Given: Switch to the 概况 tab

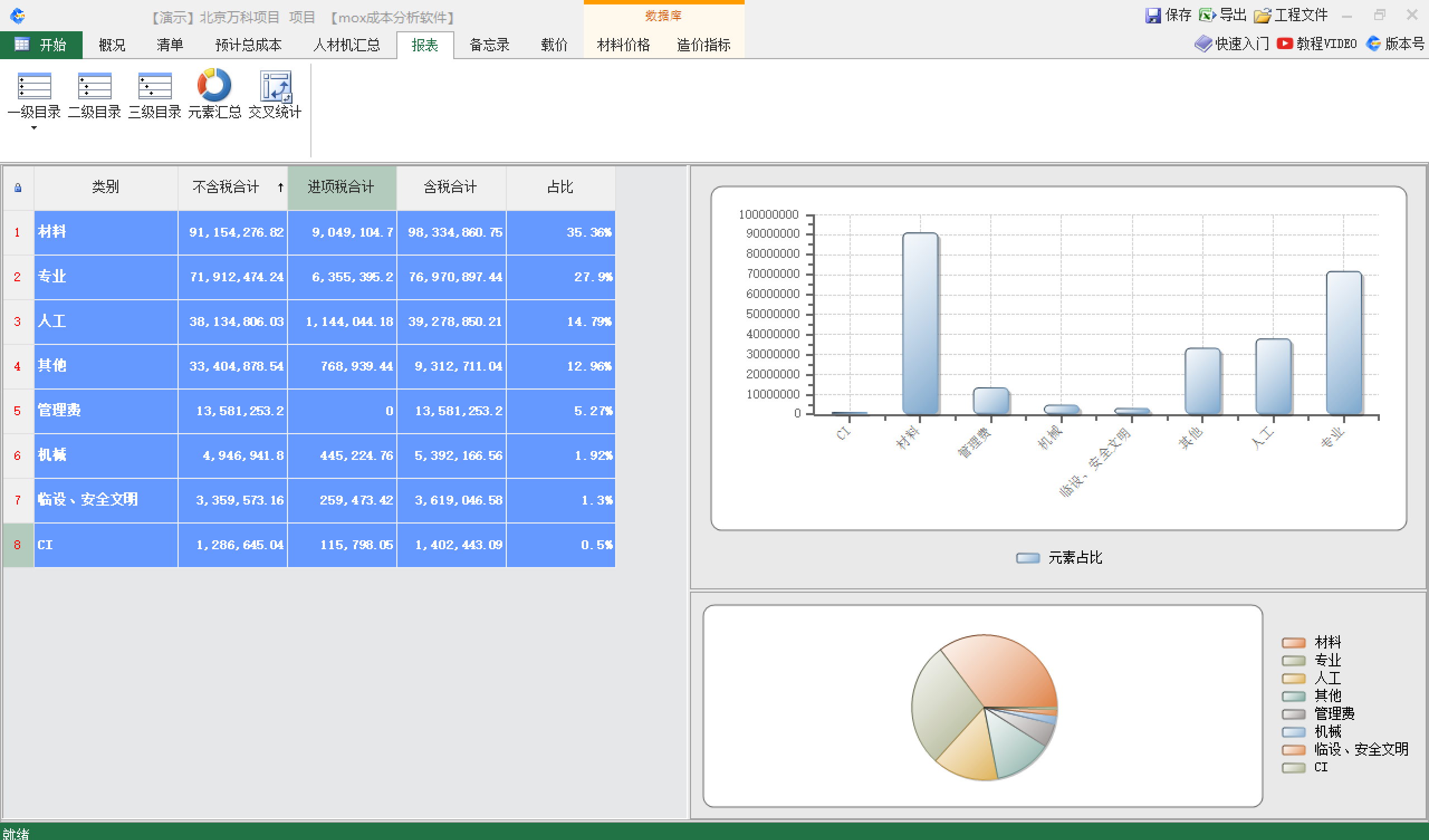Looking at the screenshot, I should point(112,45).
